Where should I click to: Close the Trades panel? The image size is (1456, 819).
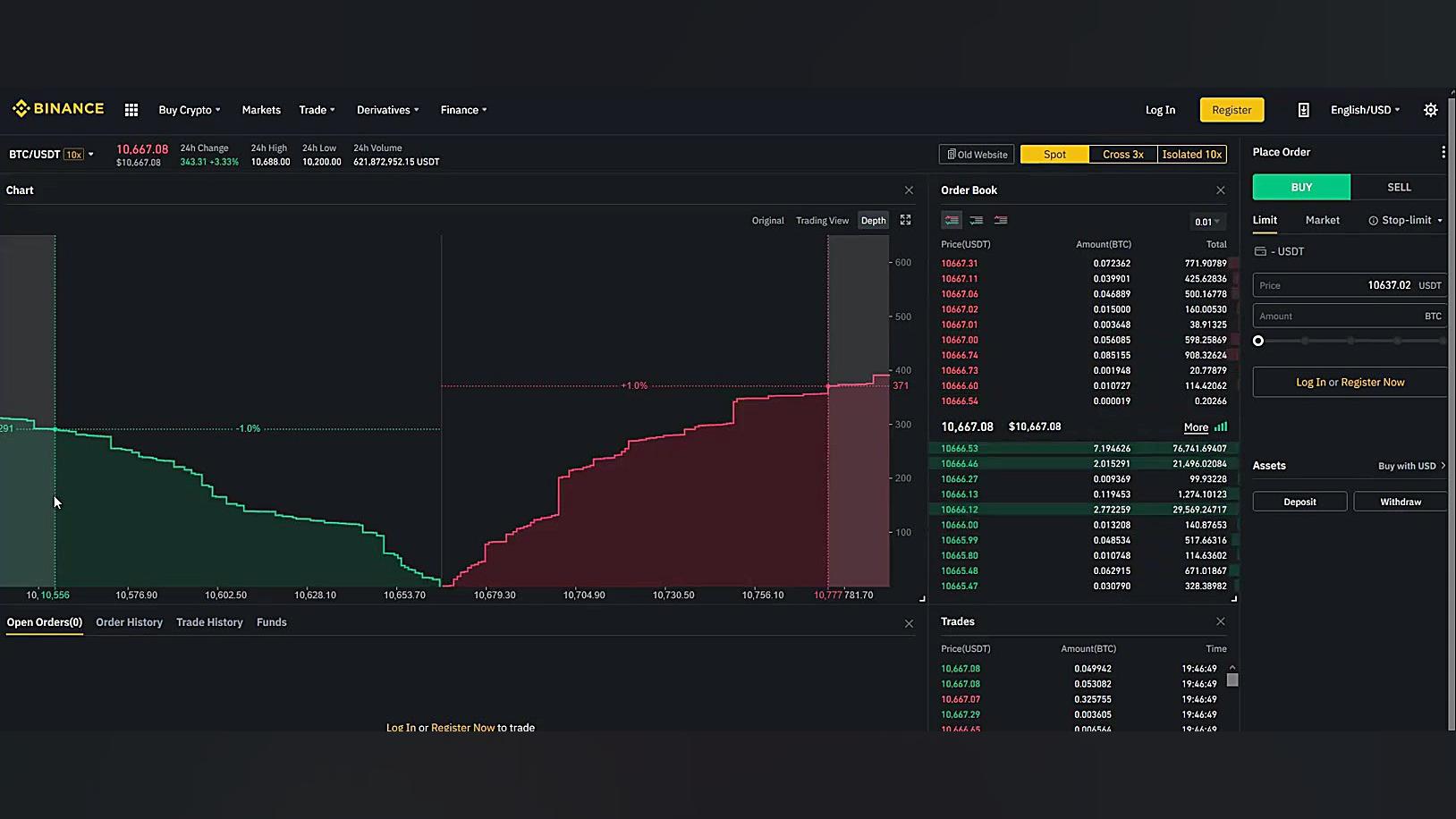pyautogui.click(x=1221, y=621)
